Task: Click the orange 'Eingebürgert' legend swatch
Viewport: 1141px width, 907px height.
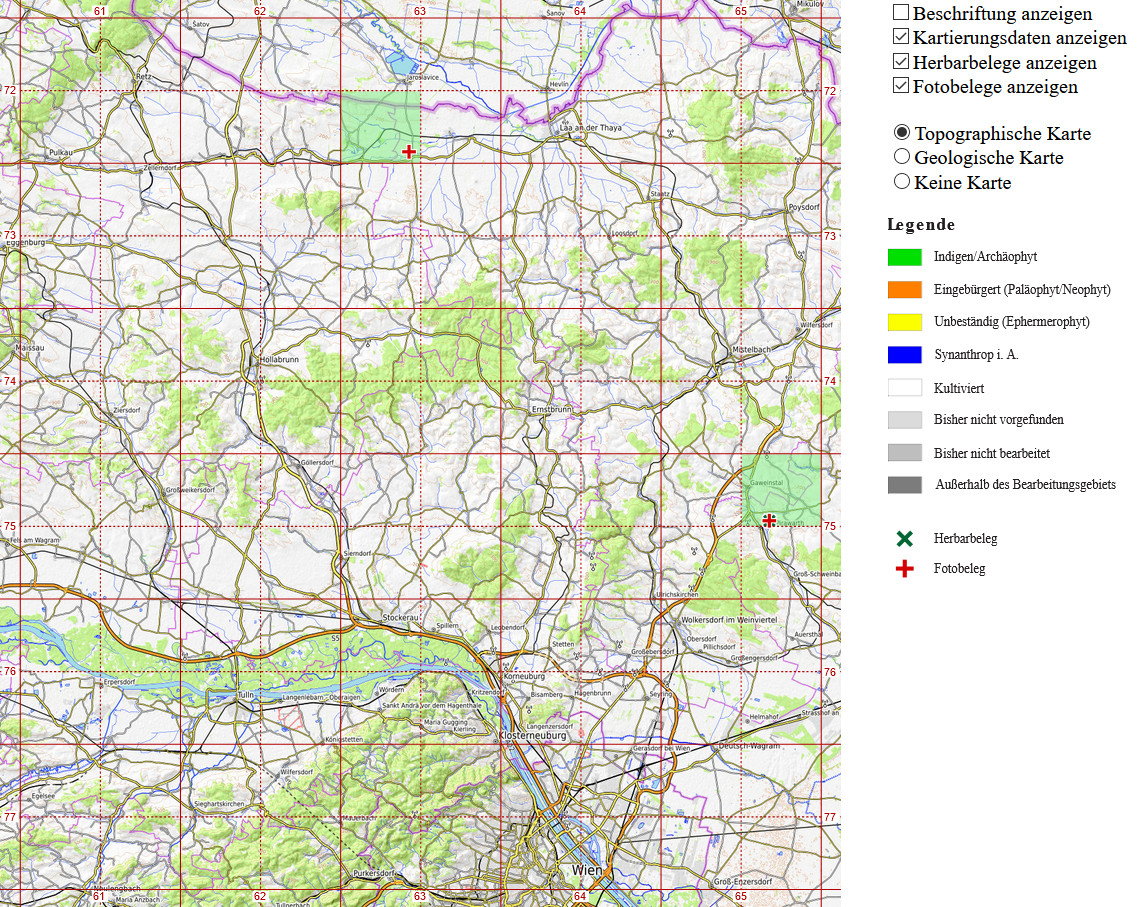Action: click(x=905, y=290)
